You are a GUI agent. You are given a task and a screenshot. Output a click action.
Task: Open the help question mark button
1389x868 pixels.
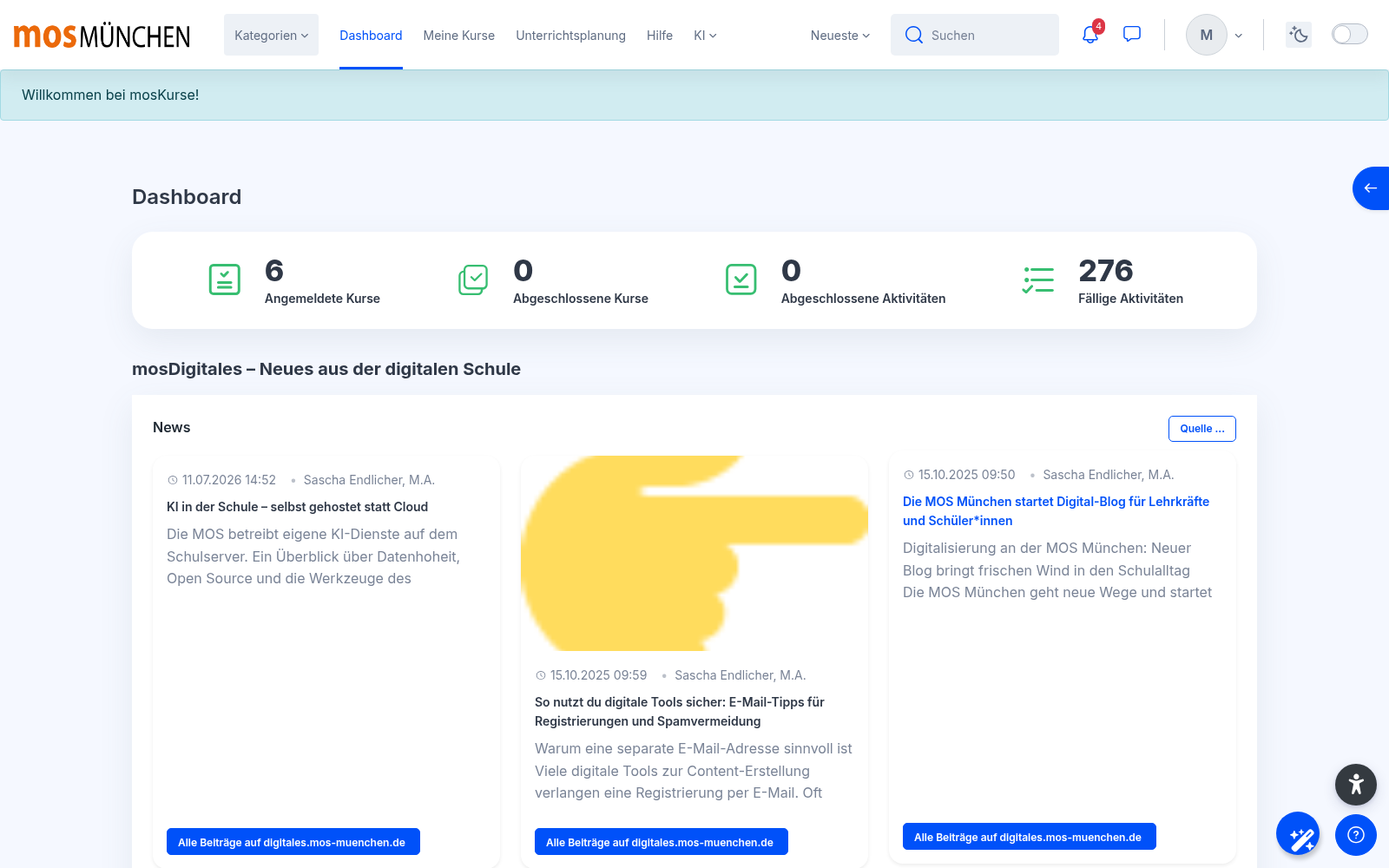[x=1356, y=835]
